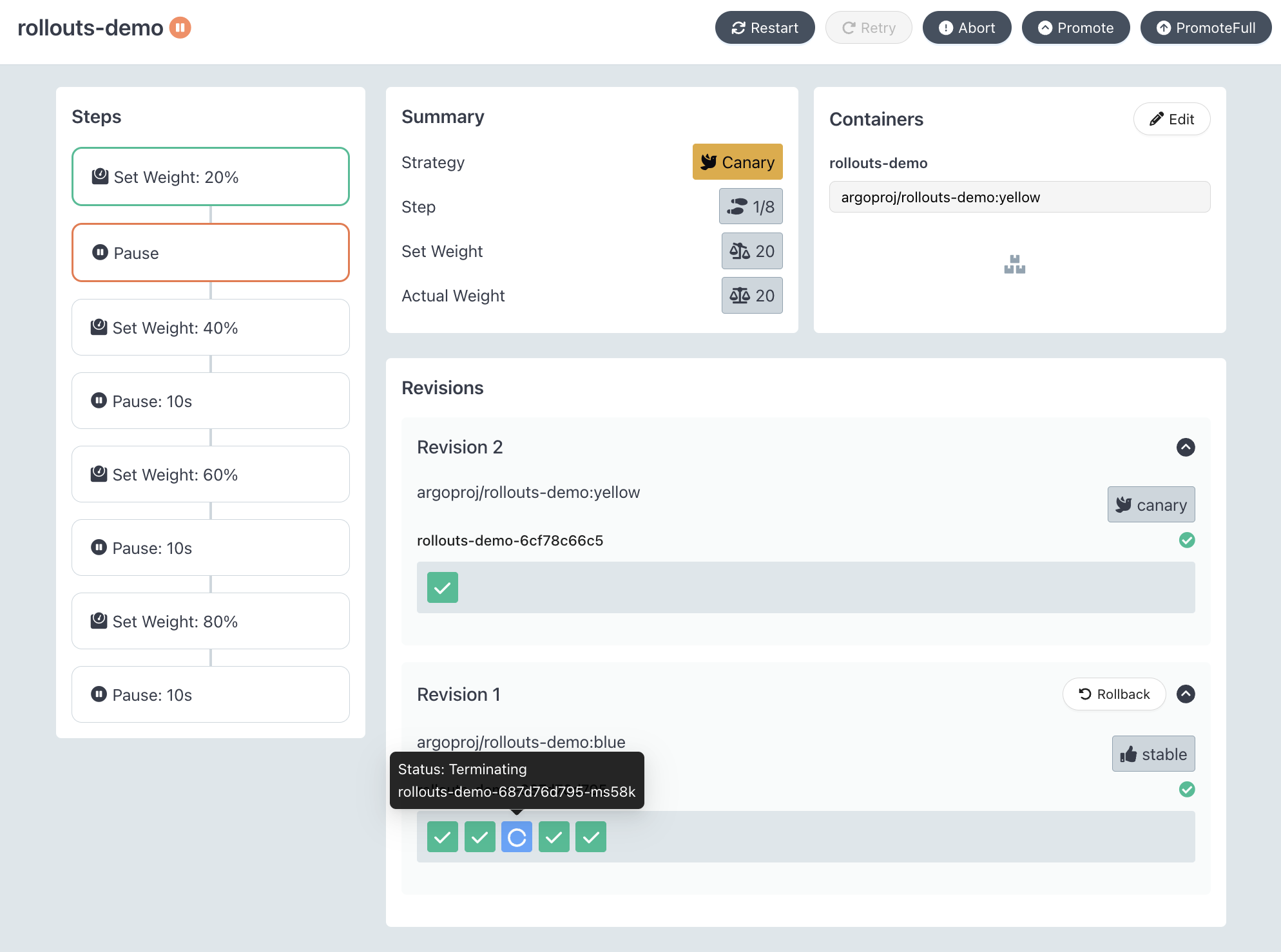Click the blue terminating pod spinner icon
This screenshot has height=952, width=1281.
(x=517, y=837)
